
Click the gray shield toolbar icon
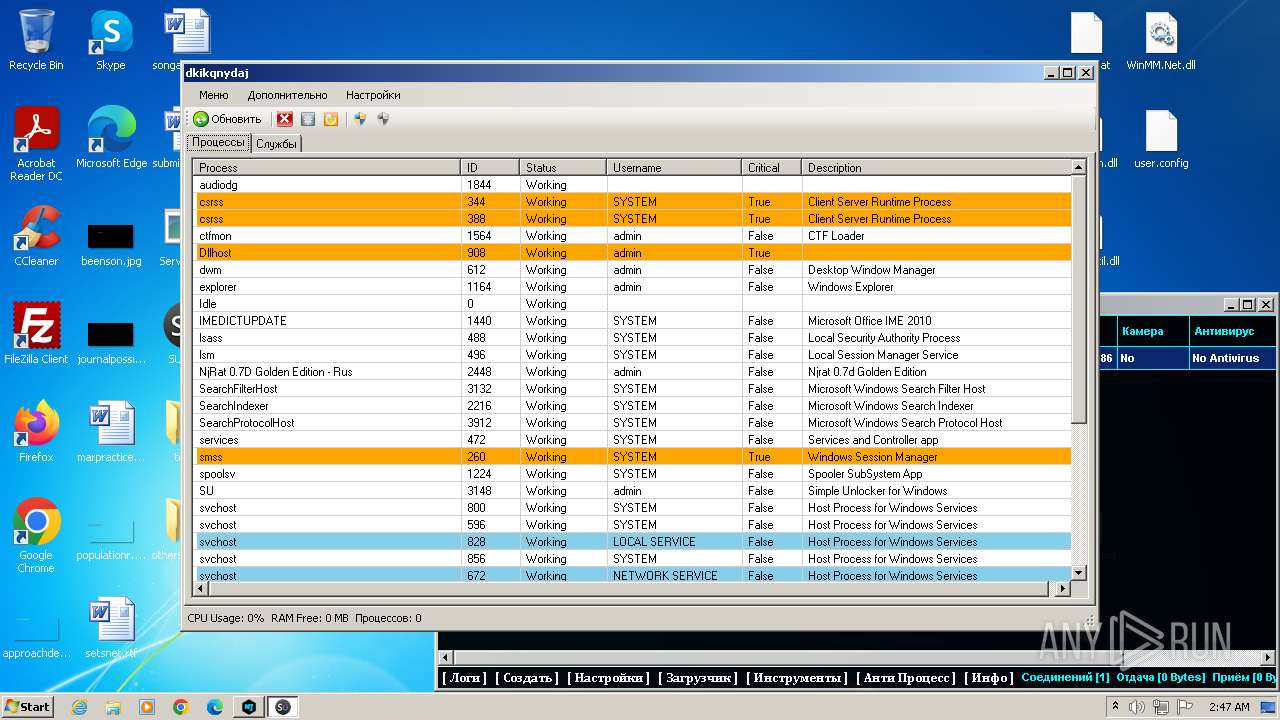point(383,119)
